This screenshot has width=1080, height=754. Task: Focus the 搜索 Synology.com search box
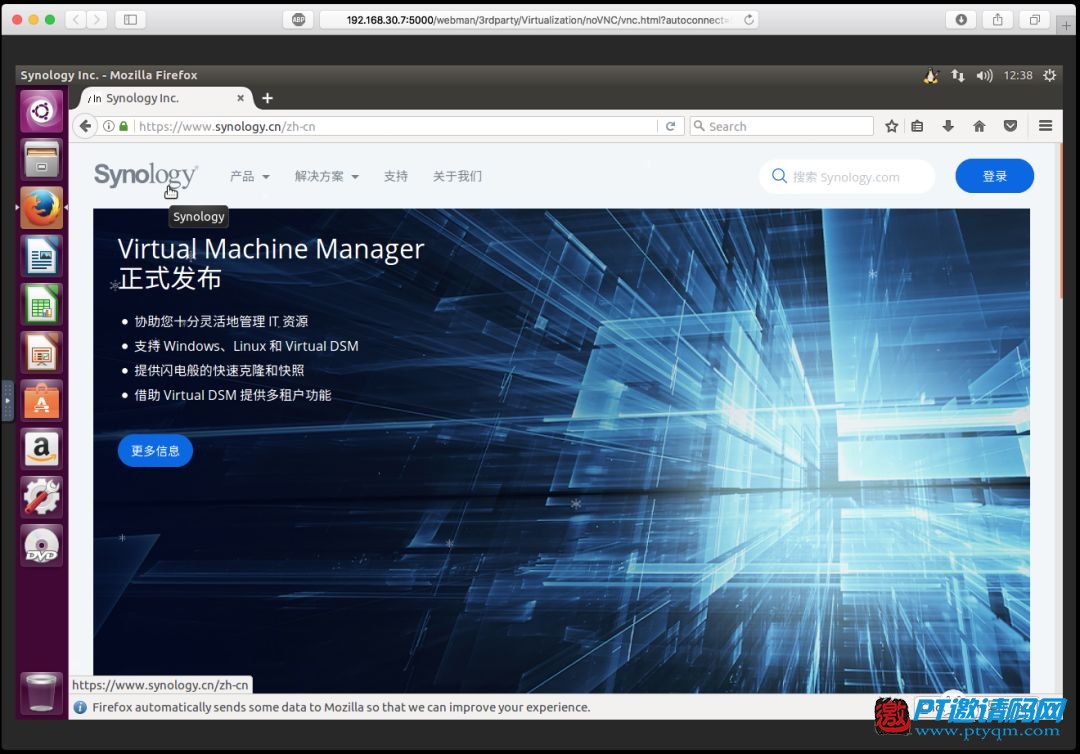pyautogui.click(x=847, y=177)
